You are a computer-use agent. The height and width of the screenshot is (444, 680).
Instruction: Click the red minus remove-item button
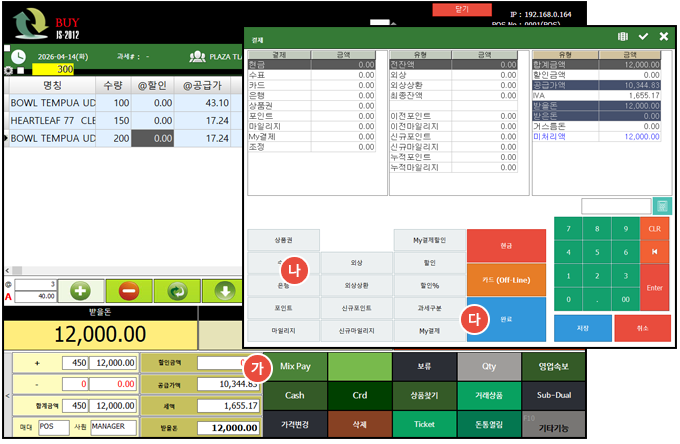(129, 291)
